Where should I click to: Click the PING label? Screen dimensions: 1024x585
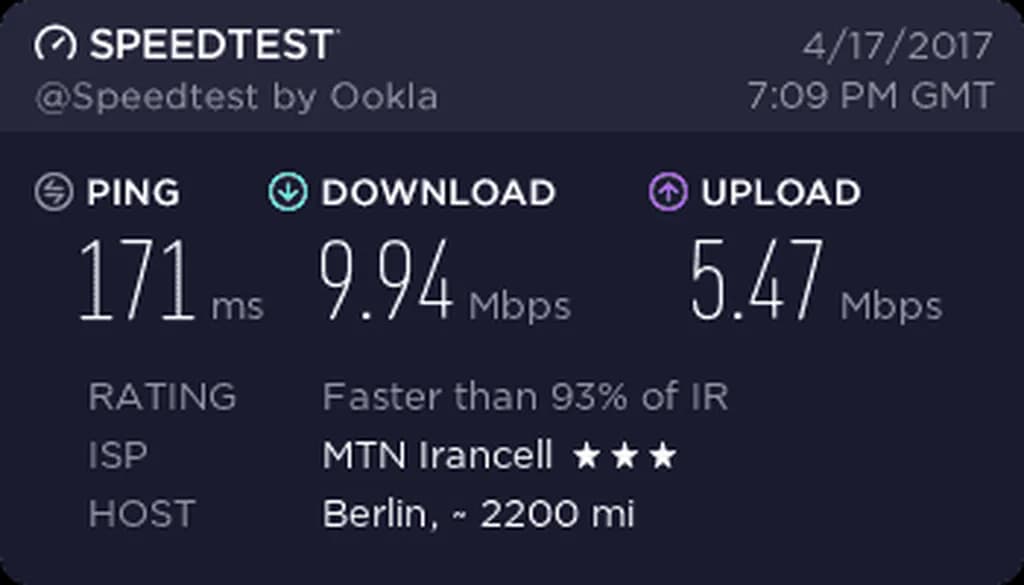tap(133, 192)
